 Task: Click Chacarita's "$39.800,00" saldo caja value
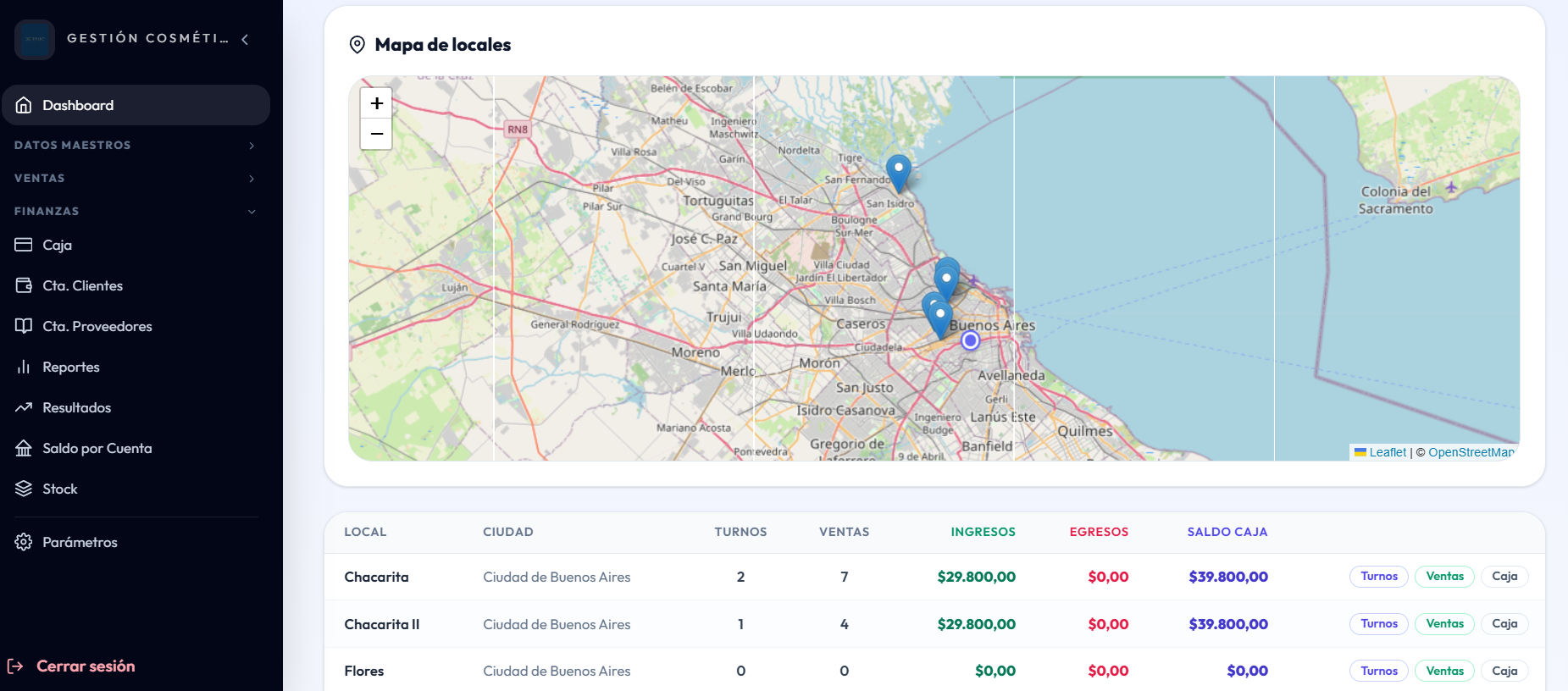[x=1228, y=577]
